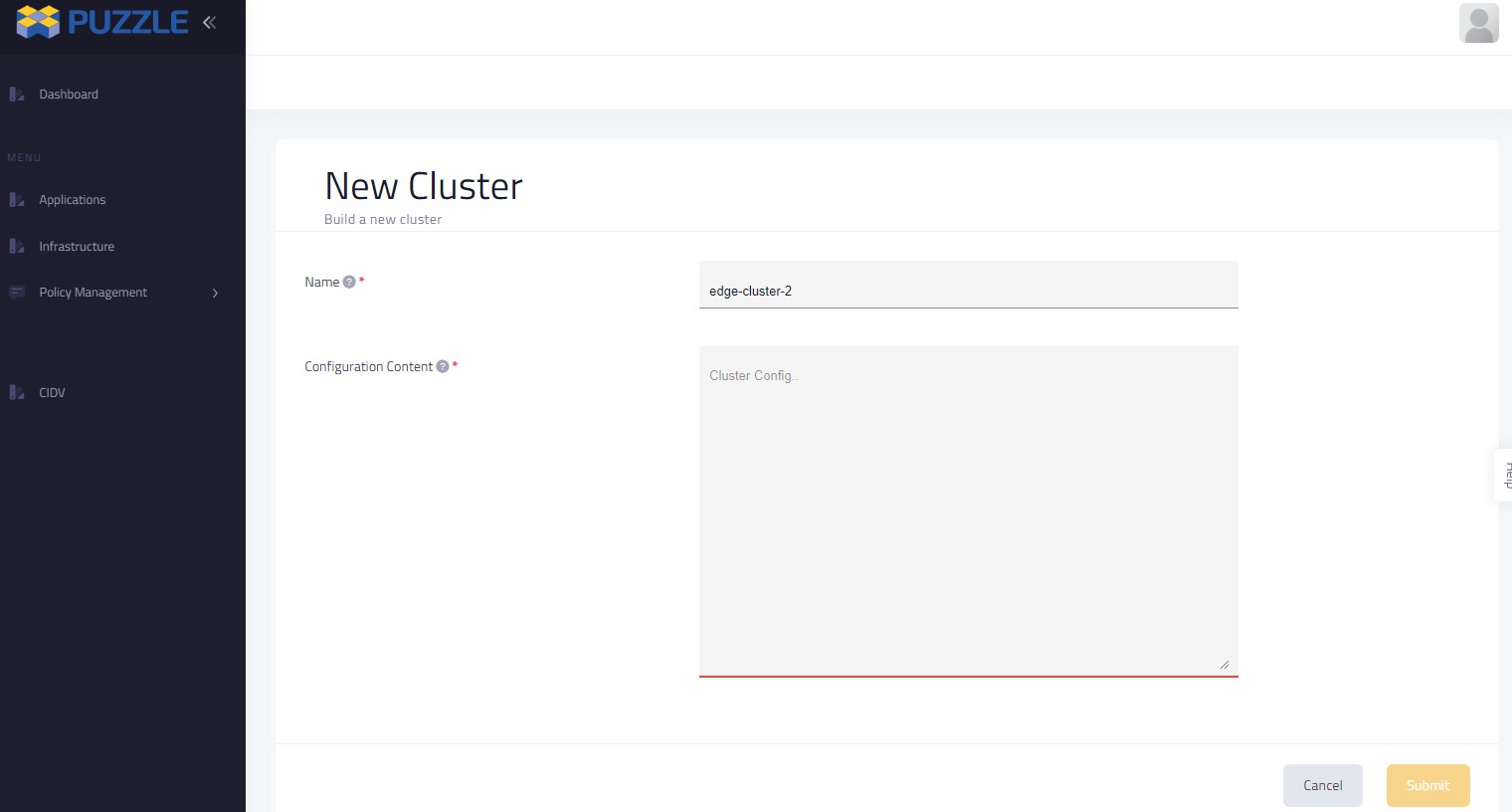Expand the Policy Management submenu arrow

[x=215, y=293]
